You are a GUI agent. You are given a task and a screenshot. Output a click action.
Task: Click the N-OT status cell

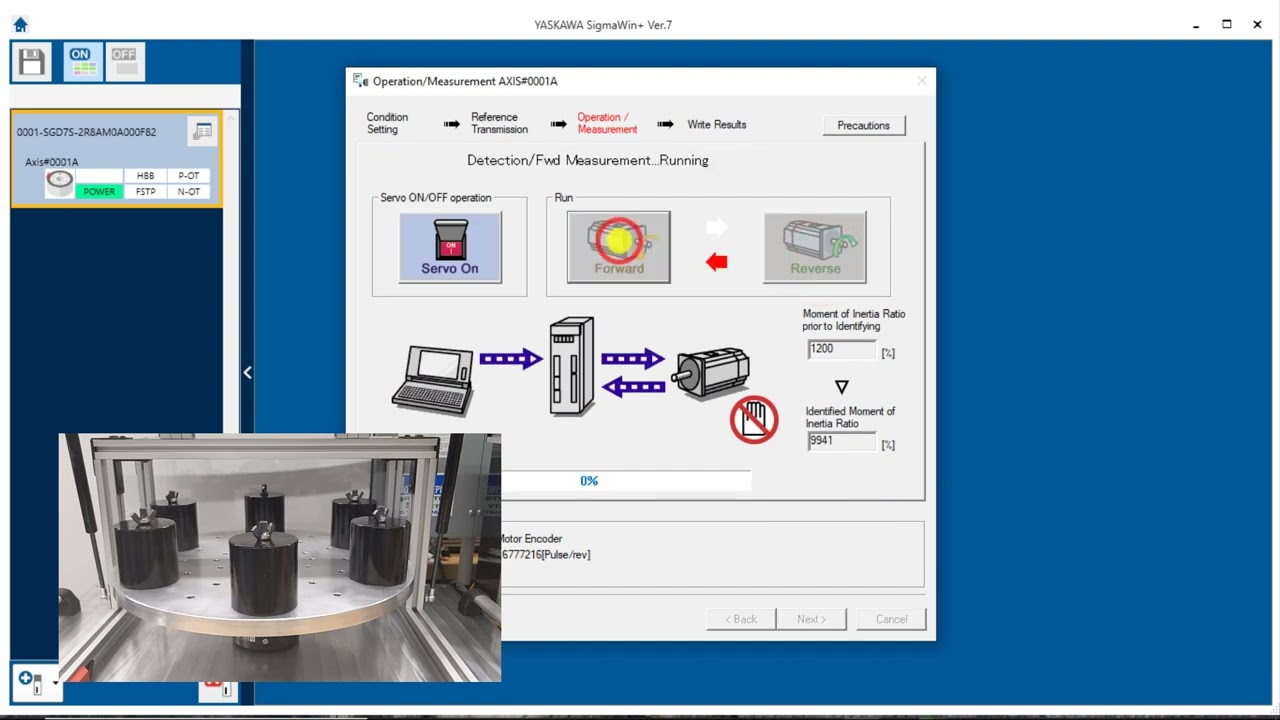pos(189,191)
